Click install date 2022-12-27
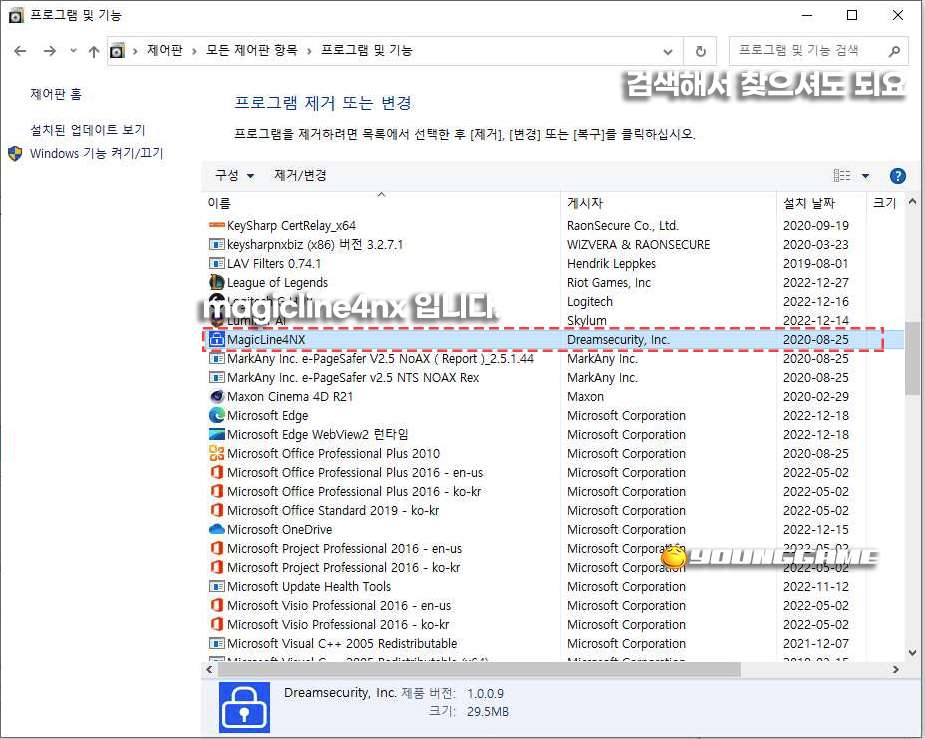This screenshot has width=925, height=739. click(x=816, y=283)
